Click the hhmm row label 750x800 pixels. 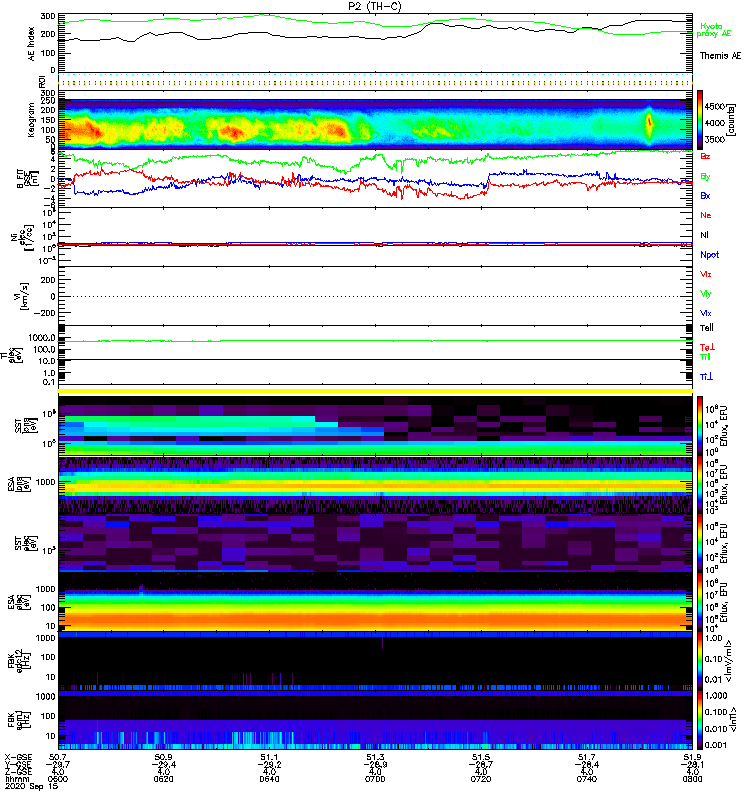coord(17,779)
